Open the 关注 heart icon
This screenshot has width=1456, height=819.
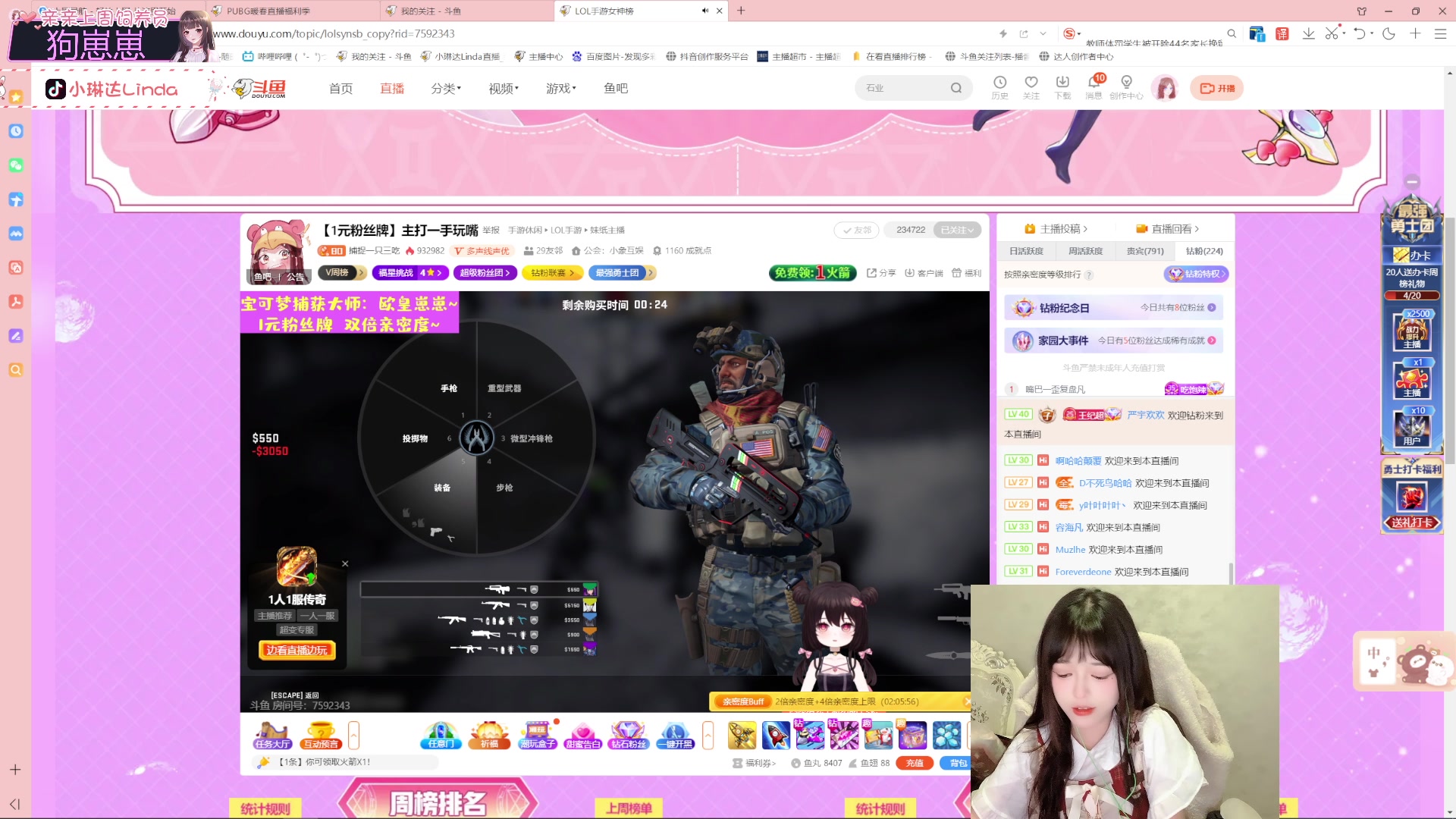tap(1031, 87)
